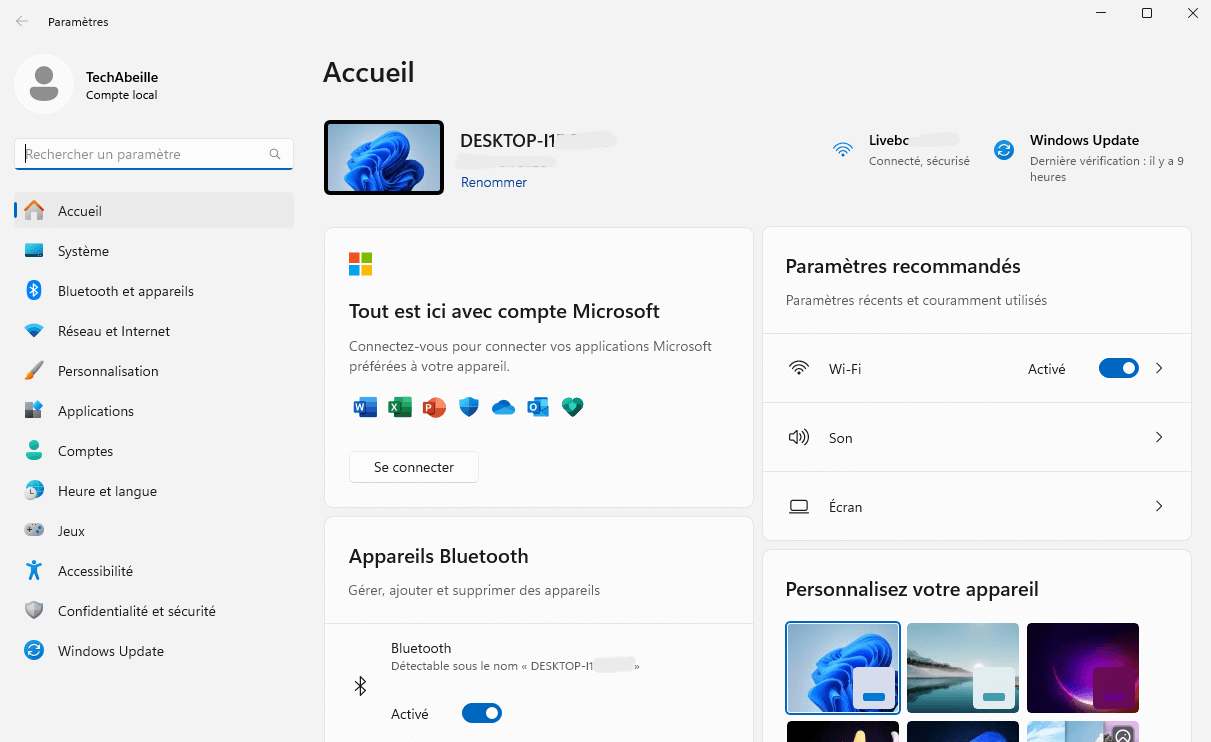Image resolution: width=1211 pixels, height=742 pixels.
Task: Click the Renommer link
Action: (x=493, y=182)
